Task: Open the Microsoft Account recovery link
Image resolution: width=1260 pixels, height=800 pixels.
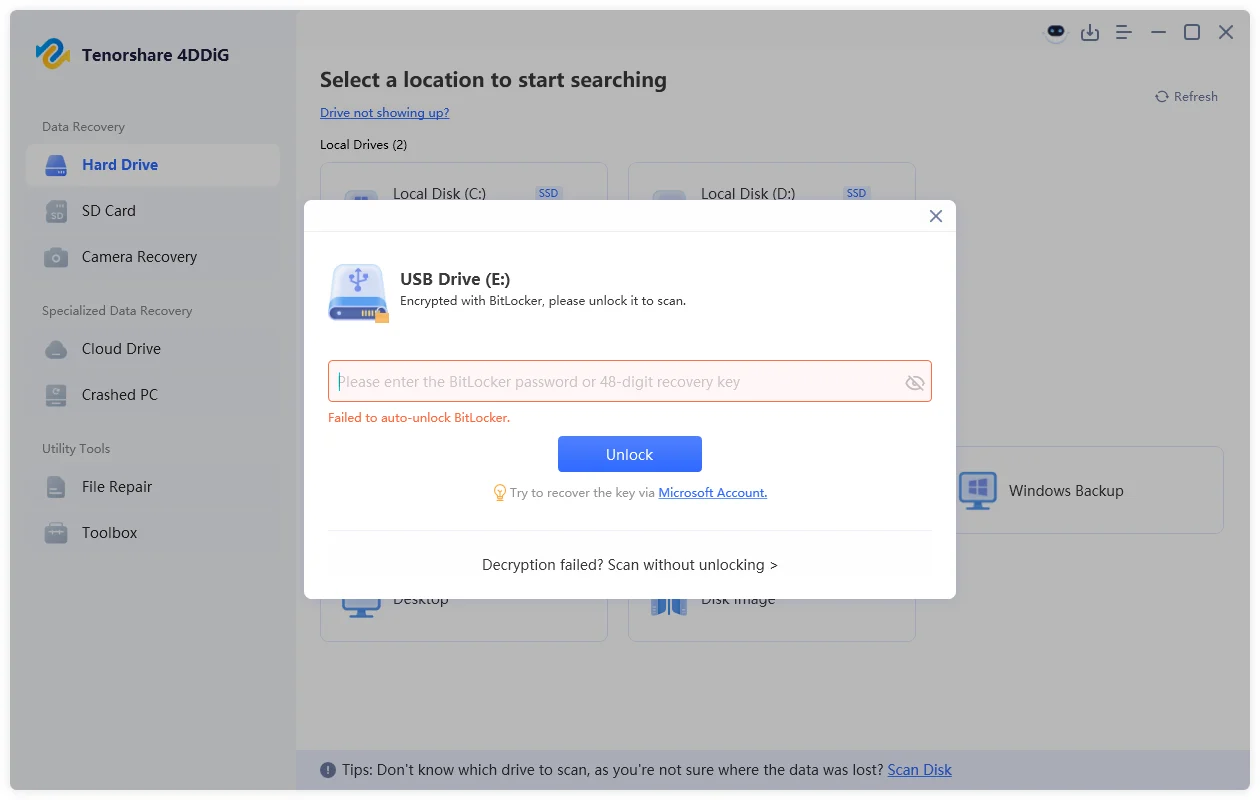Action: point(712,492)
